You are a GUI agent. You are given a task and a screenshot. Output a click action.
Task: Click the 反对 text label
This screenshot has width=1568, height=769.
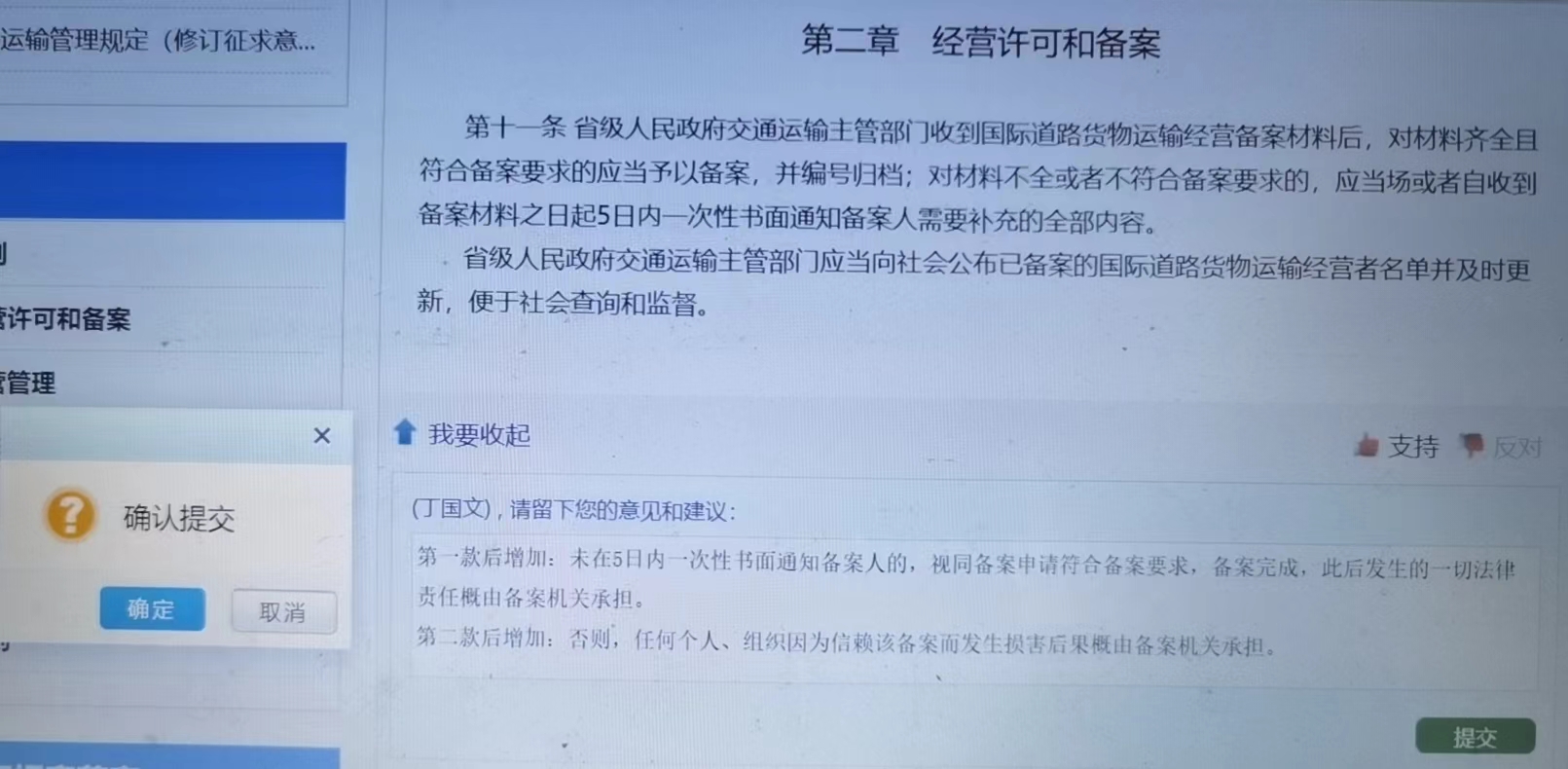click(1516, 447)
